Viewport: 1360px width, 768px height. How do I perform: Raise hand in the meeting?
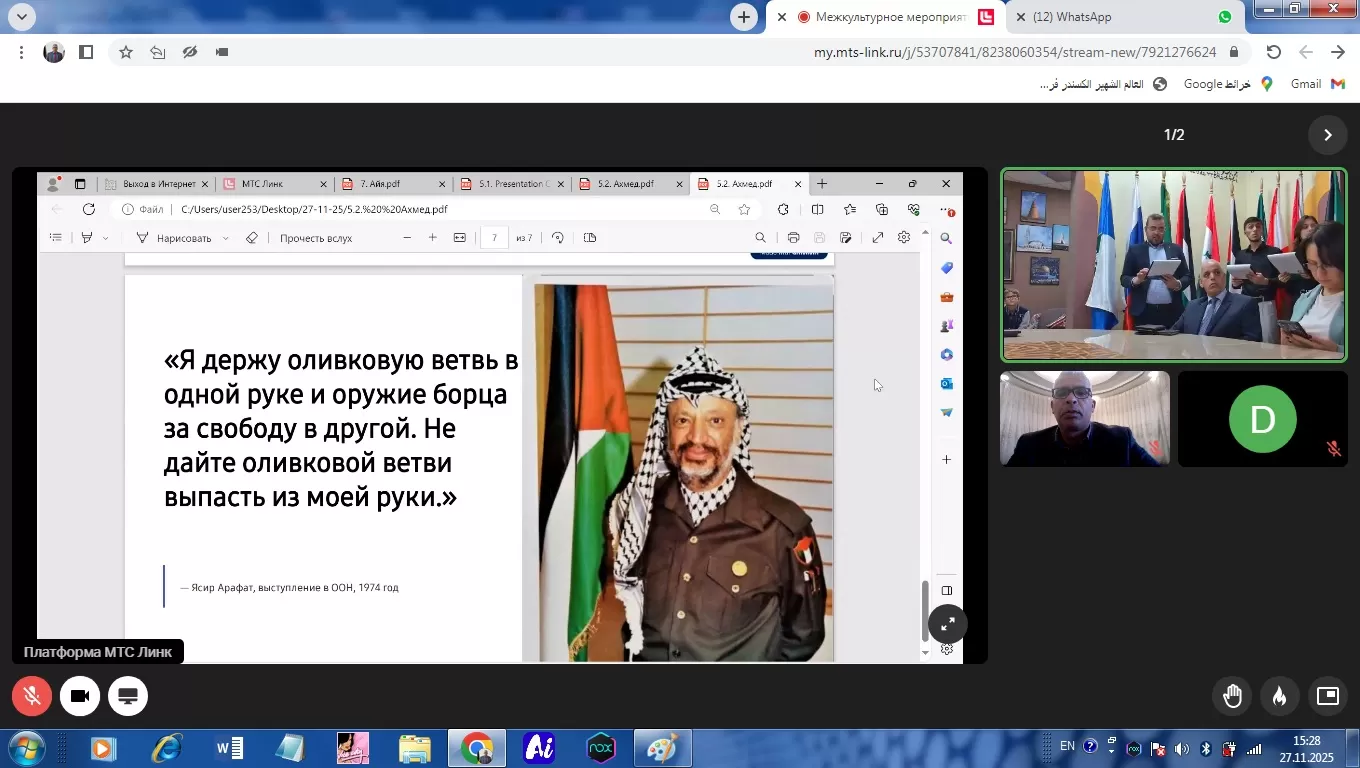coord(1232,696)
